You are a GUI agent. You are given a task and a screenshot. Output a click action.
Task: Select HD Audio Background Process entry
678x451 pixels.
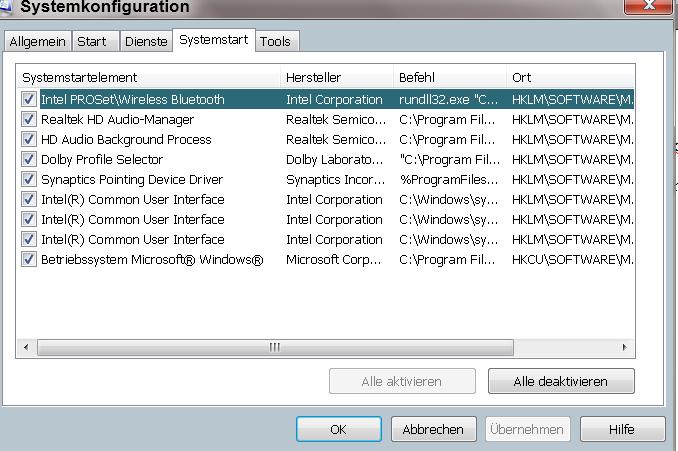click(x=326, y=139)
